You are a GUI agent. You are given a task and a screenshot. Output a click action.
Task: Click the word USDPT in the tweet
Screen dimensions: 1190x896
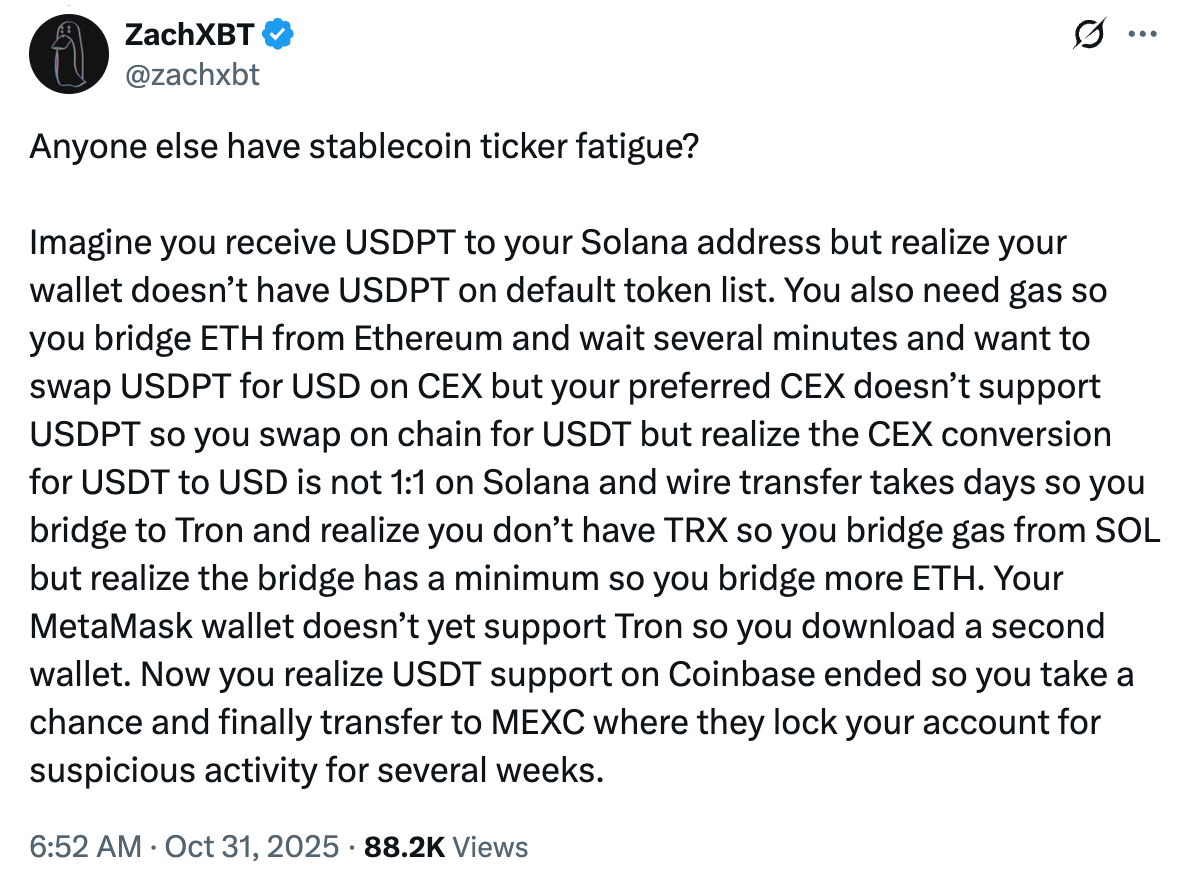coord(403,242)
